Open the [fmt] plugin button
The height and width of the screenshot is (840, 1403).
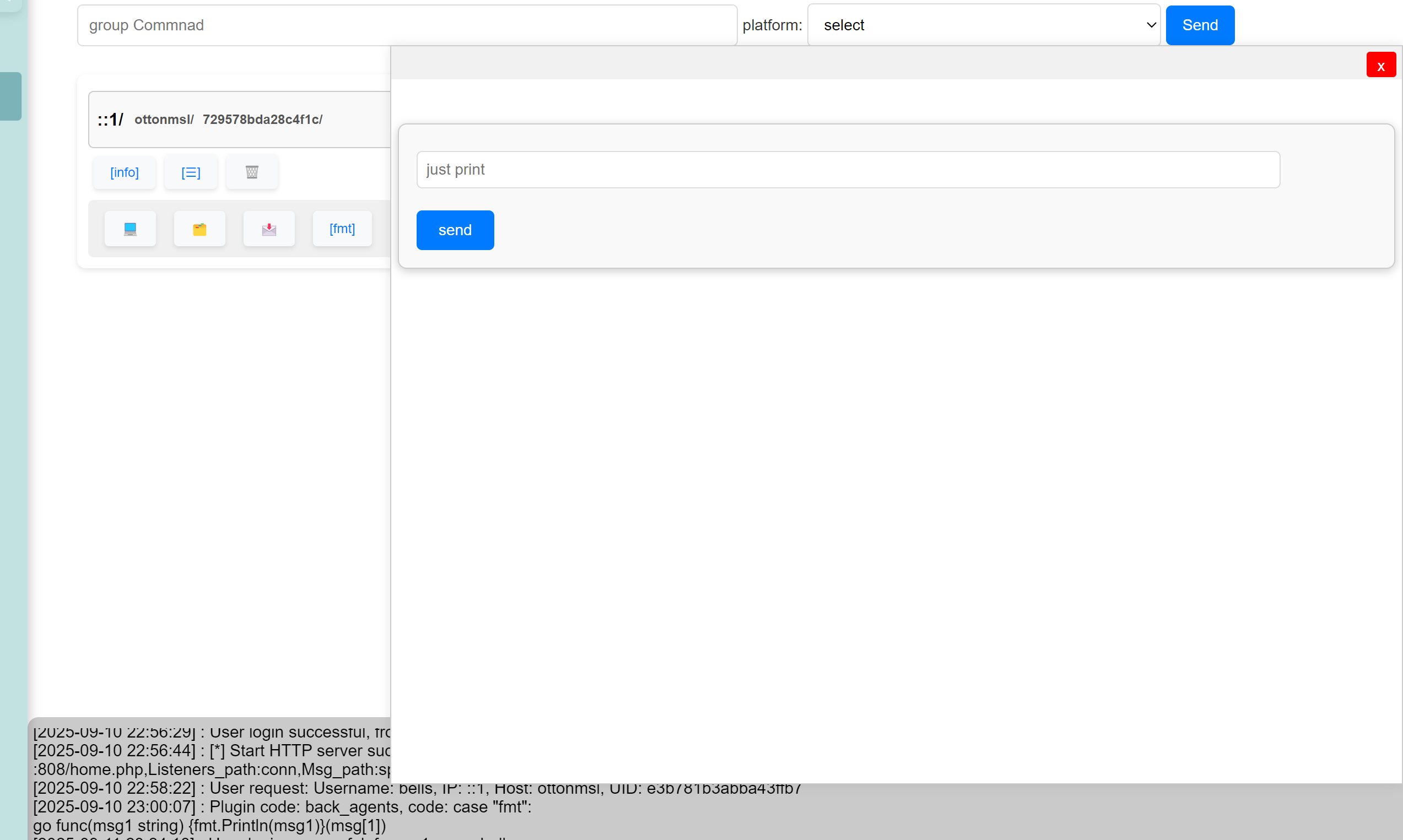342,229
